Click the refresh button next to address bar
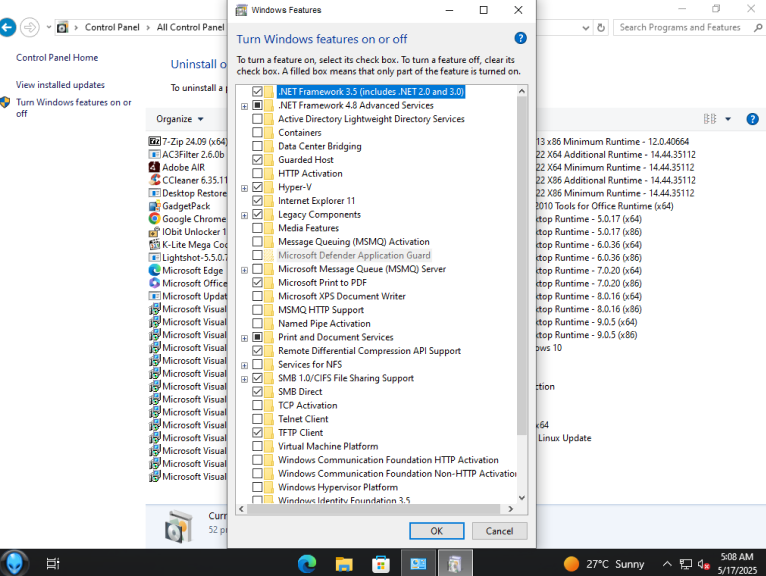Image resolution: width=766 pixels, height=576 pixels. [601, 27]
